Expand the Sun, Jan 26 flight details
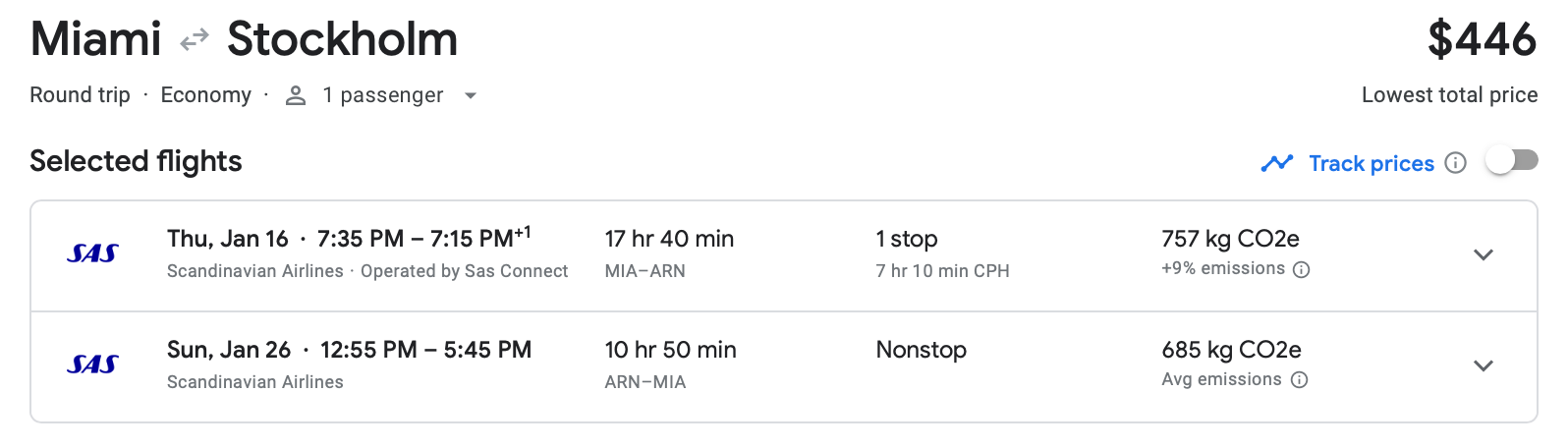 [1484, 365]
